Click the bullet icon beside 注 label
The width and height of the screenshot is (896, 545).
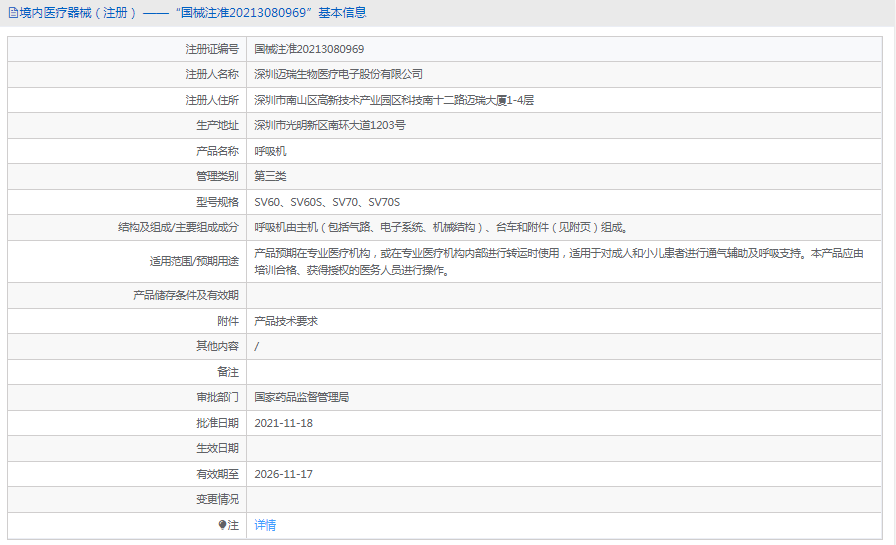[222, 525]
